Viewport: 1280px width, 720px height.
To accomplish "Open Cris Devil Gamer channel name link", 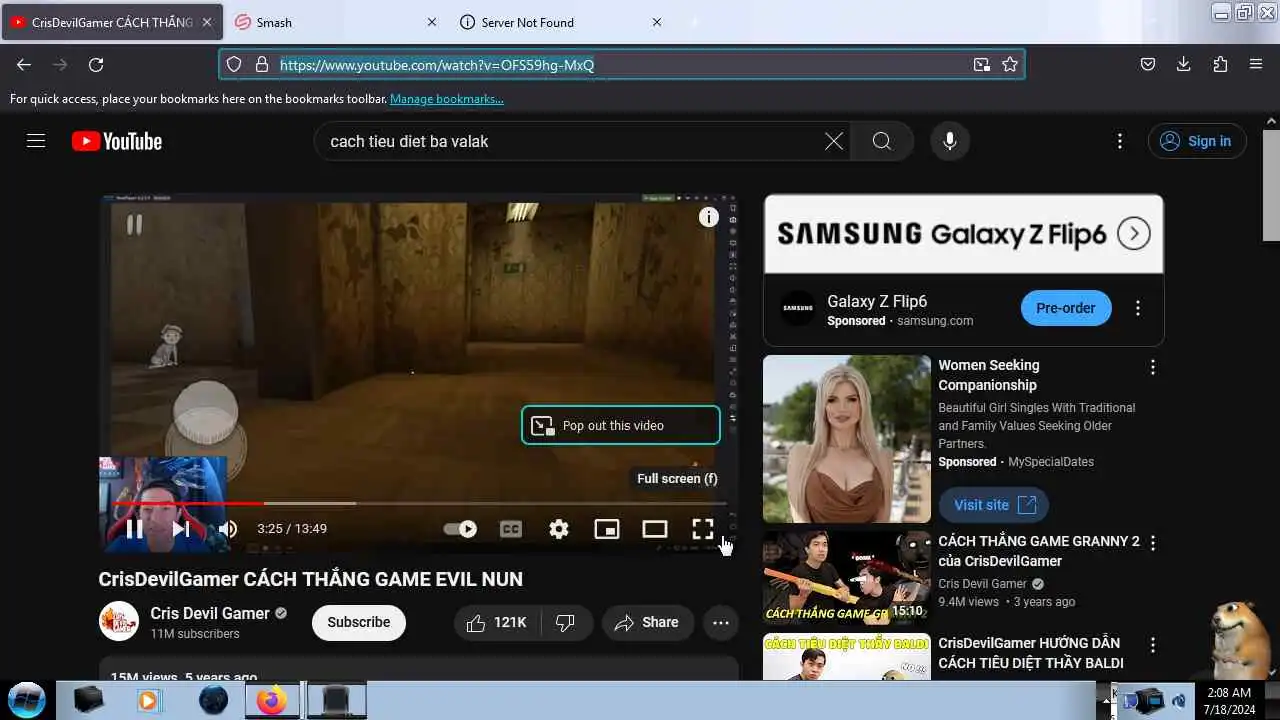I will click(210, 613).
